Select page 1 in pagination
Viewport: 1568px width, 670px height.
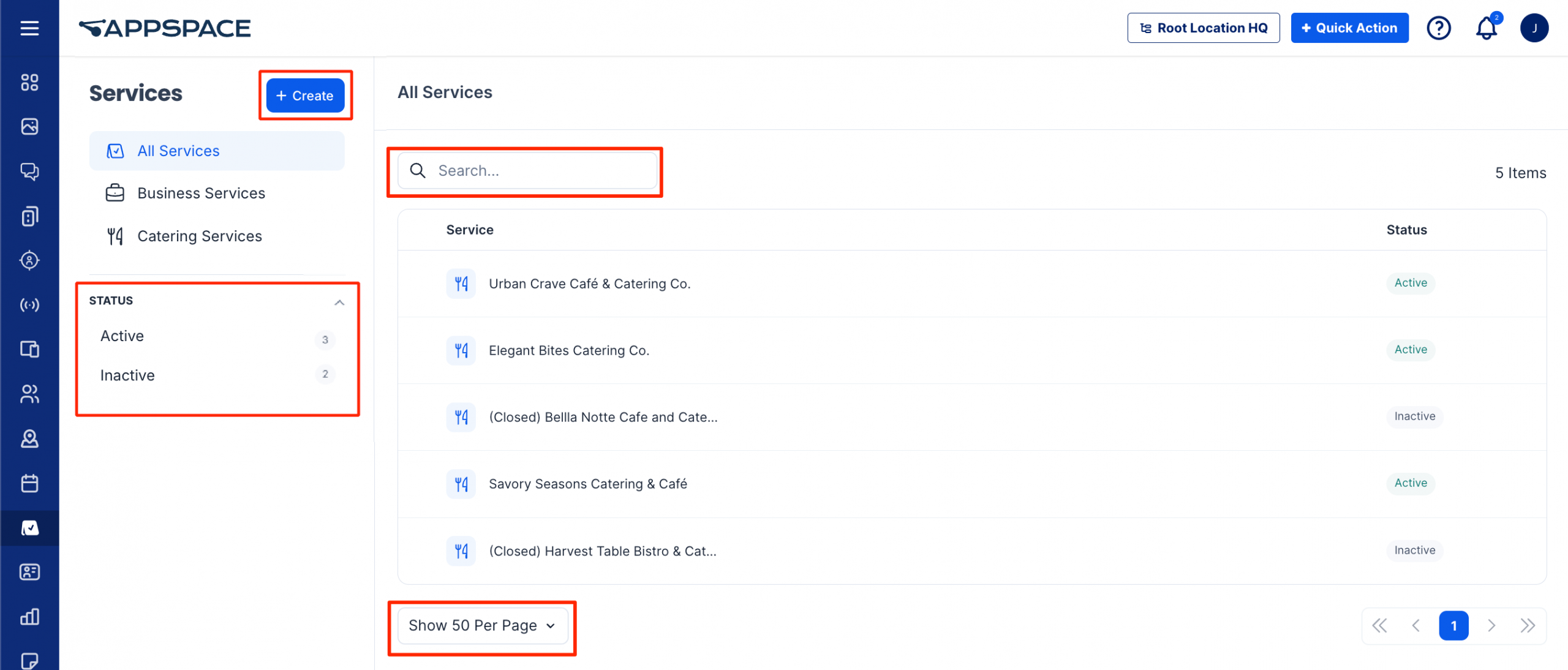point(1453,625)
